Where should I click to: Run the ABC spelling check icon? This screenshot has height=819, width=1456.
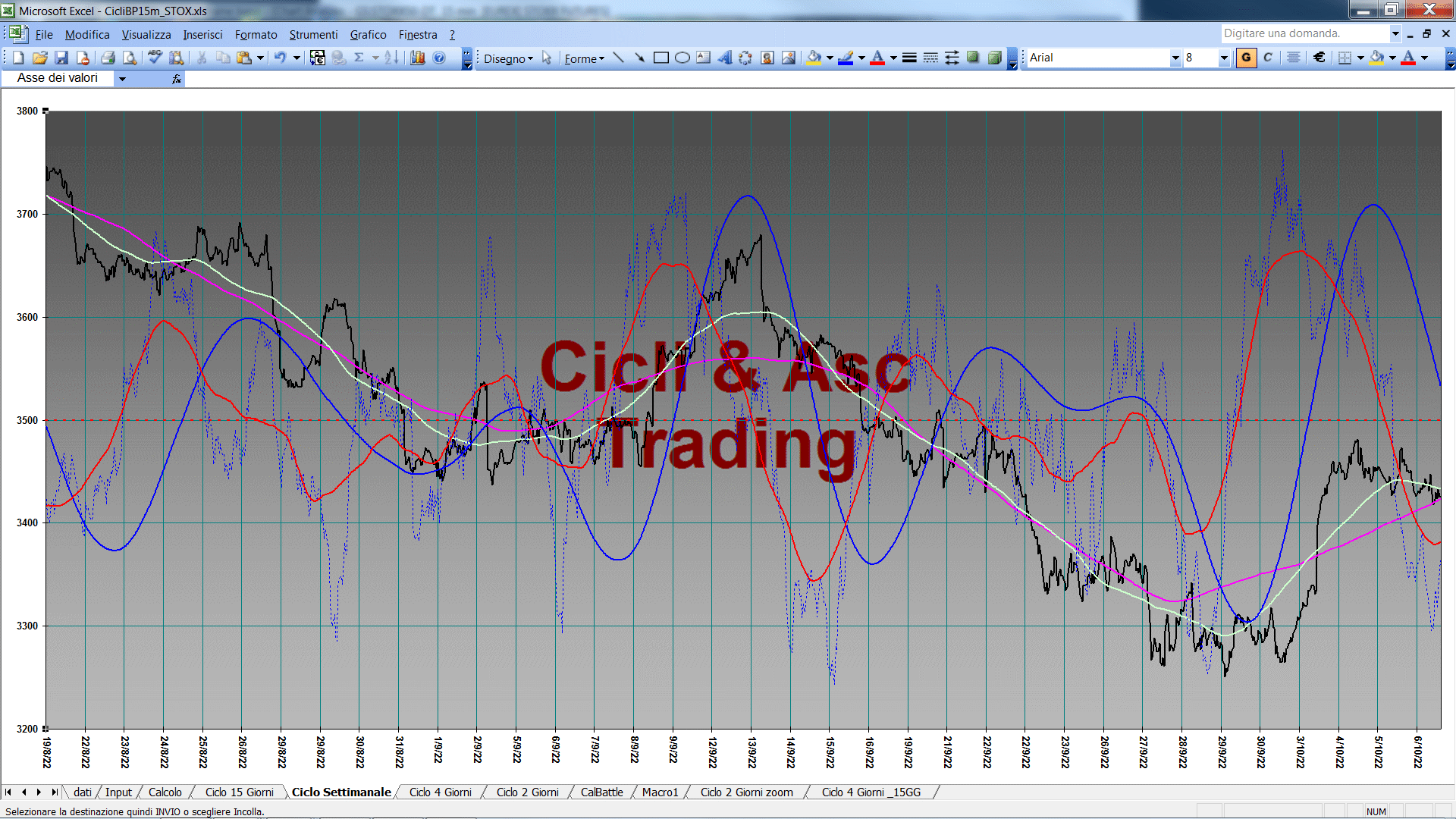(x=155, y=58)
